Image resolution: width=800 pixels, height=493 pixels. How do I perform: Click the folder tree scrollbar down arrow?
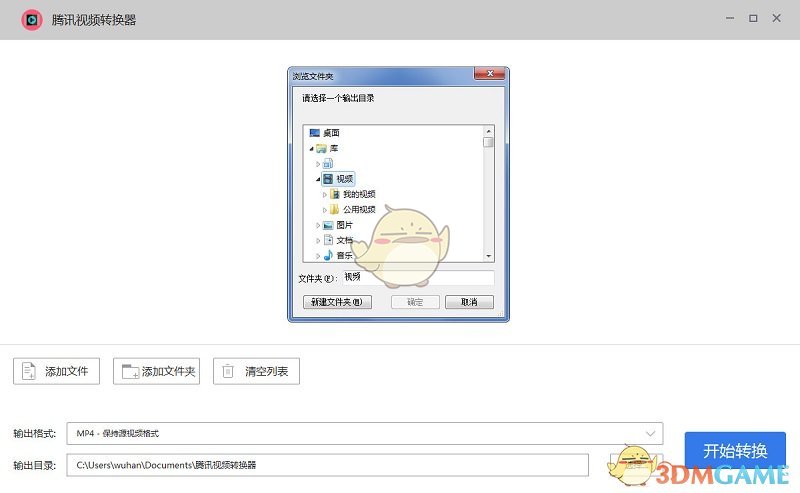click(488, 256)
